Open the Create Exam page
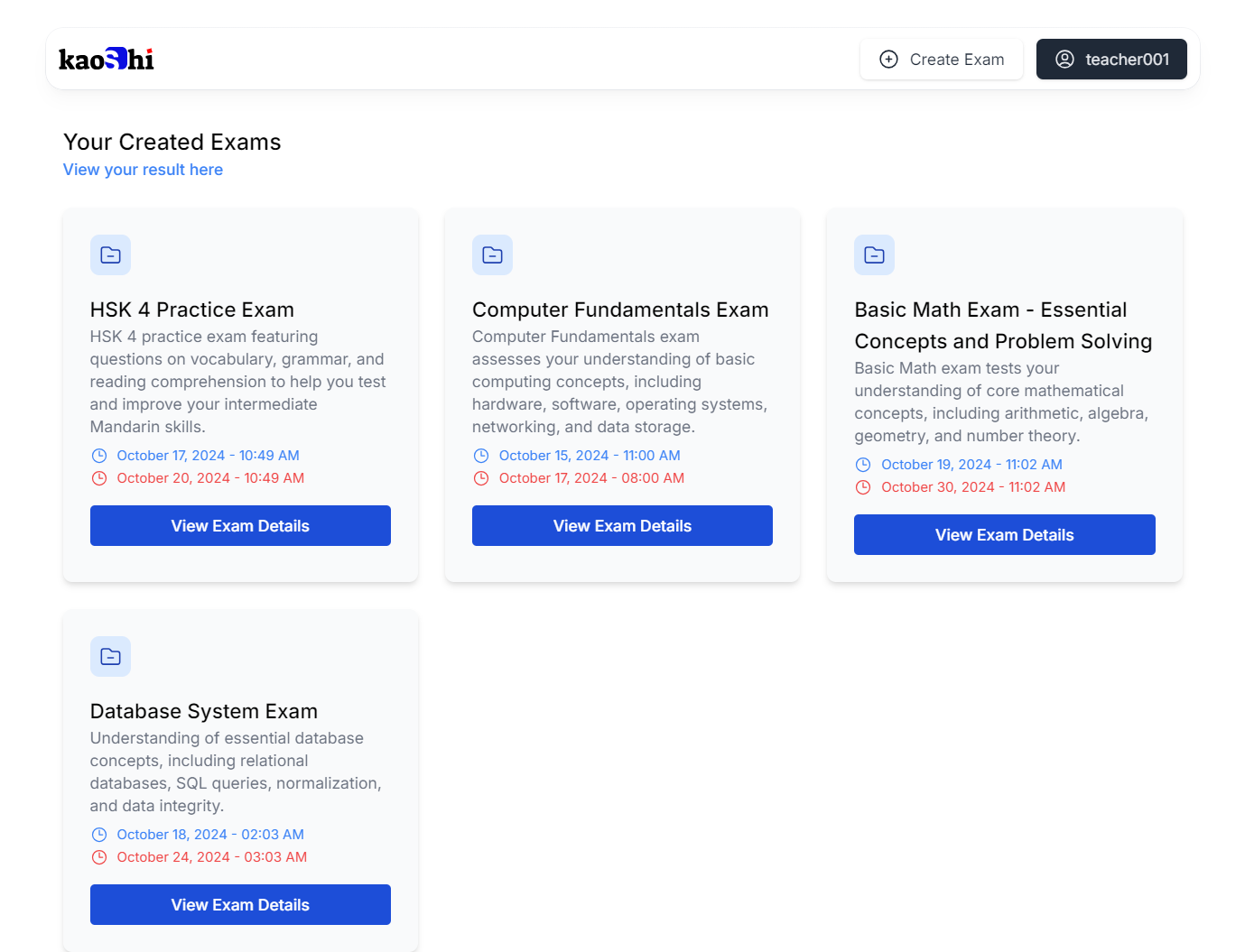1245x952 pixels. 942,60
